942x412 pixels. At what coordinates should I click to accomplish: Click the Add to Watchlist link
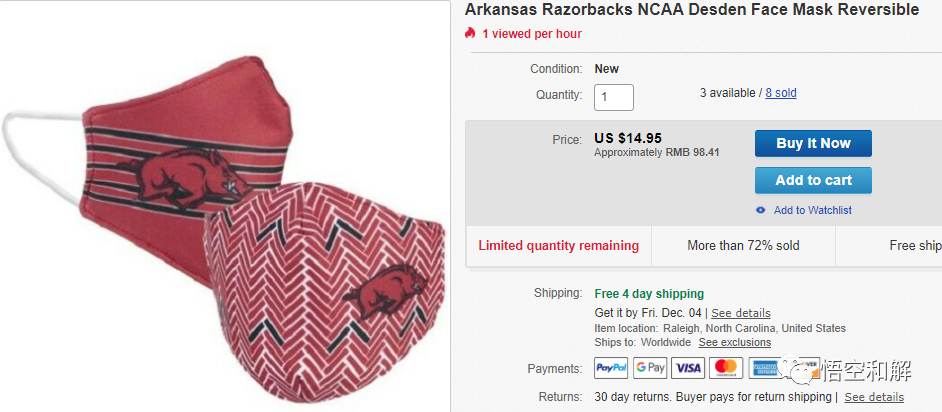[x=812, y=210]
